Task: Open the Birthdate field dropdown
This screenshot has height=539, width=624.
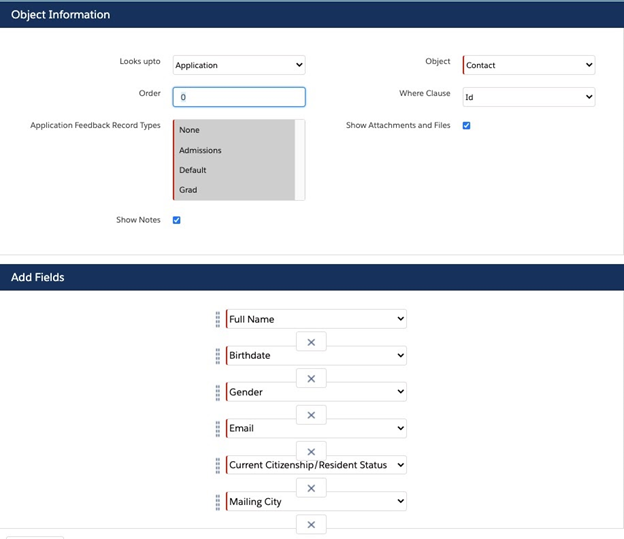Action: (316, 355)
